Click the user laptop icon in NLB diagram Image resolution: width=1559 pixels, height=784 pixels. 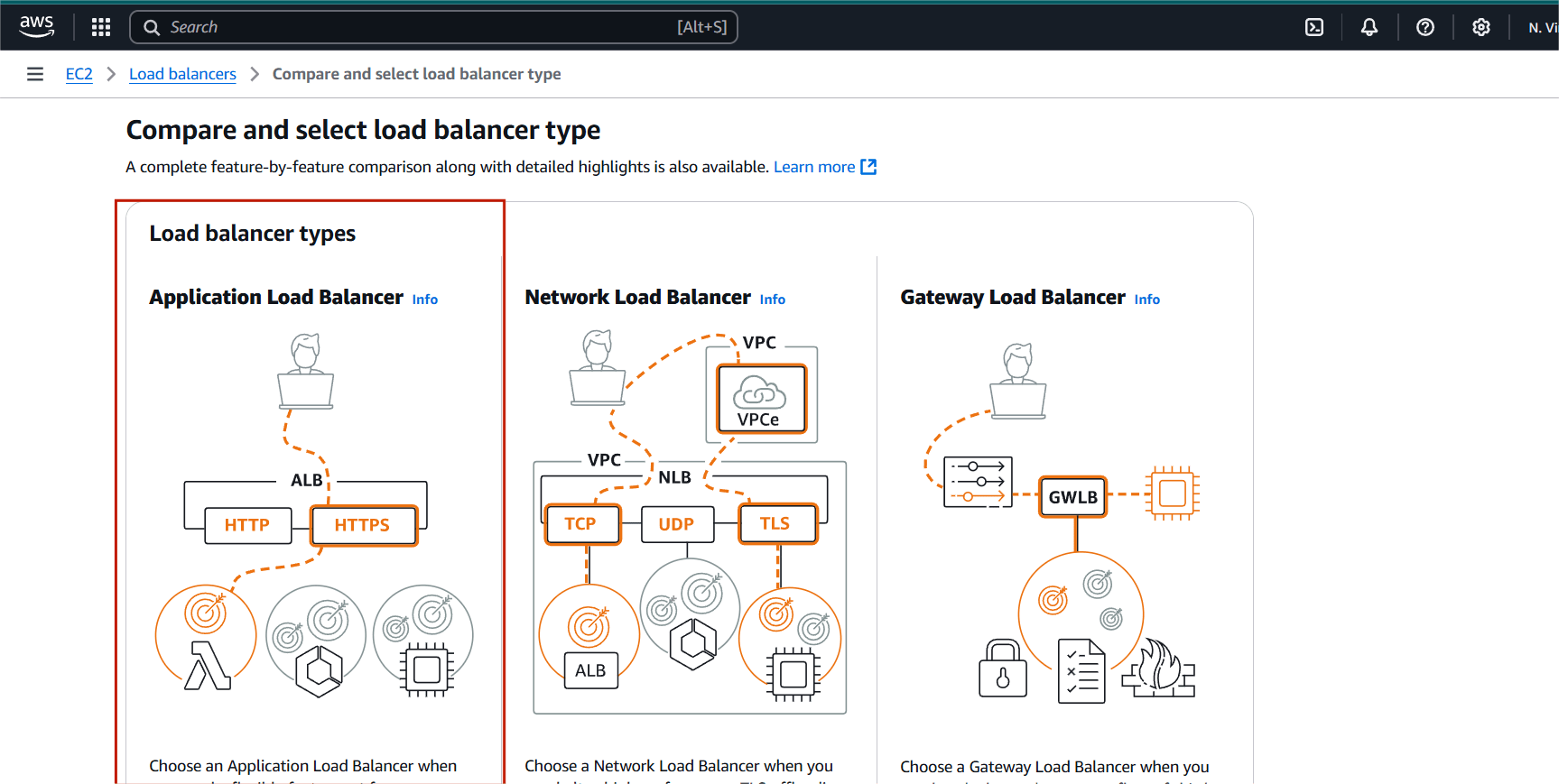click(598, 368)
